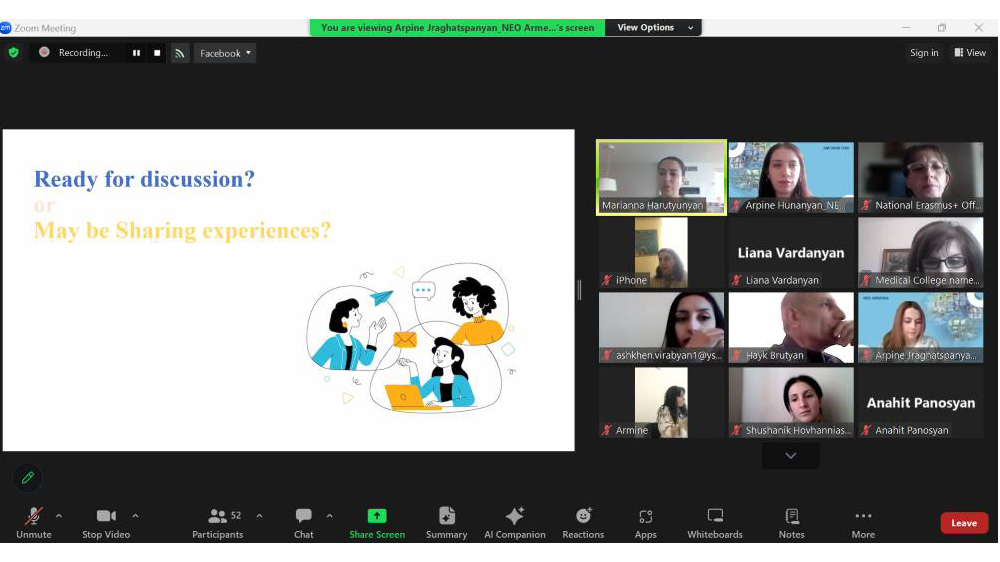Open the Reactions menu
The width and height of the screenshot is (1000, 562).
(x=583, y=522)
